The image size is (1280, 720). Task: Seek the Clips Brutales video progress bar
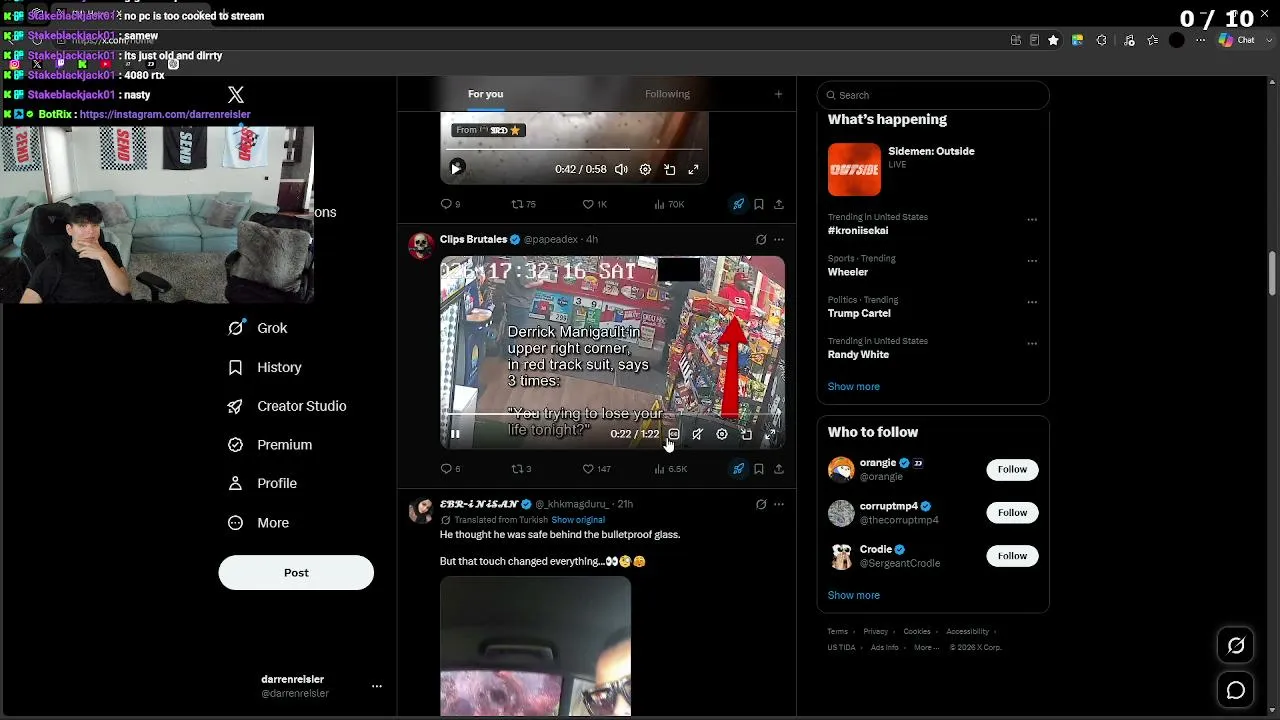click(x=612, y=413)
